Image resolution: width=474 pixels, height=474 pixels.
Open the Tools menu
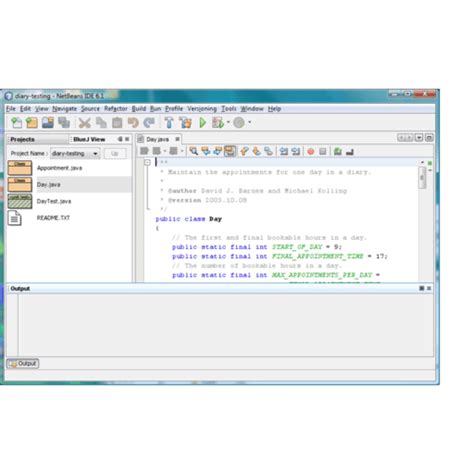pos(229,109)
